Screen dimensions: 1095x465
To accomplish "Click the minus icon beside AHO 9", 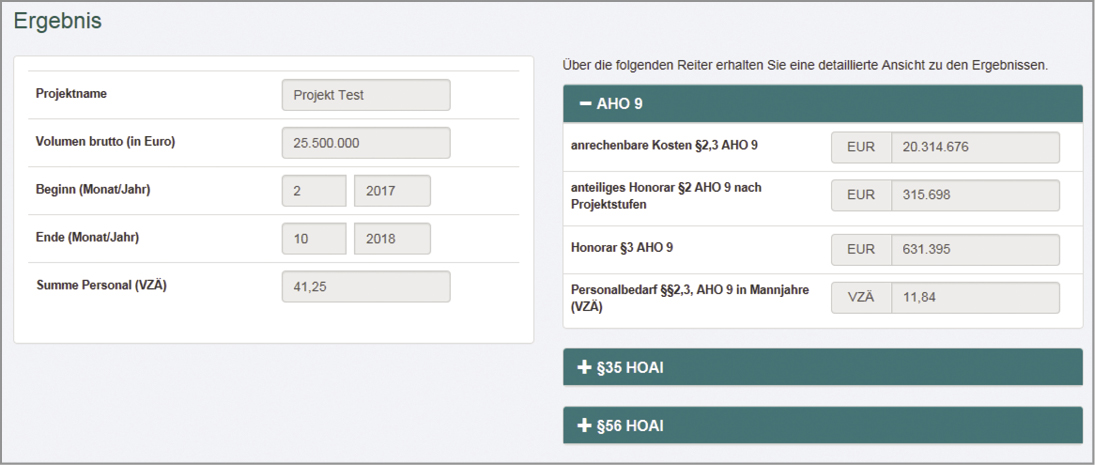I will point(584,103).
